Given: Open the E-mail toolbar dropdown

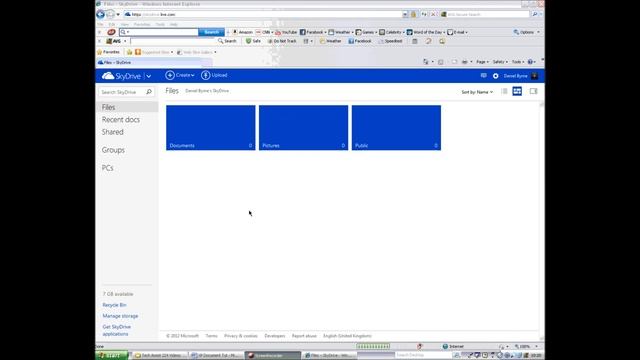Looking at the screenshot, I should pyautogui.click(x=458, y=32).
